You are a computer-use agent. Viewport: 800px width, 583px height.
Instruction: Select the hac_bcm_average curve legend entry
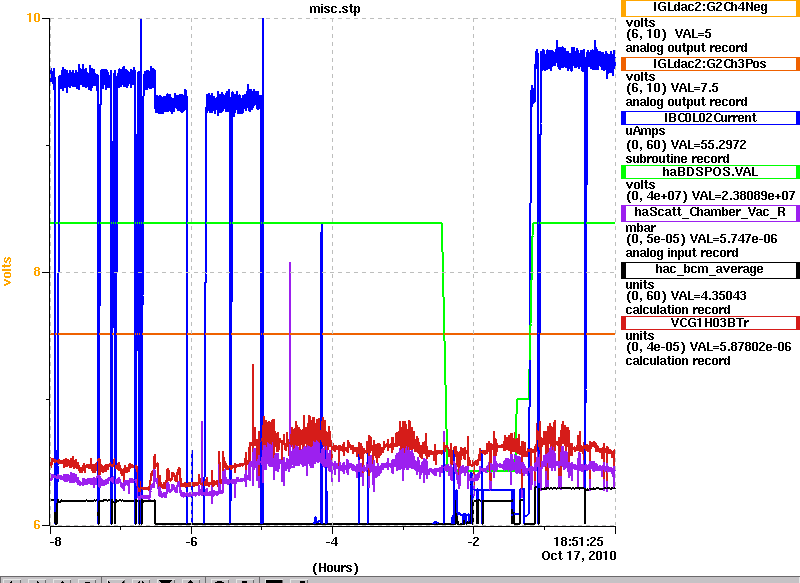(710, 269)
